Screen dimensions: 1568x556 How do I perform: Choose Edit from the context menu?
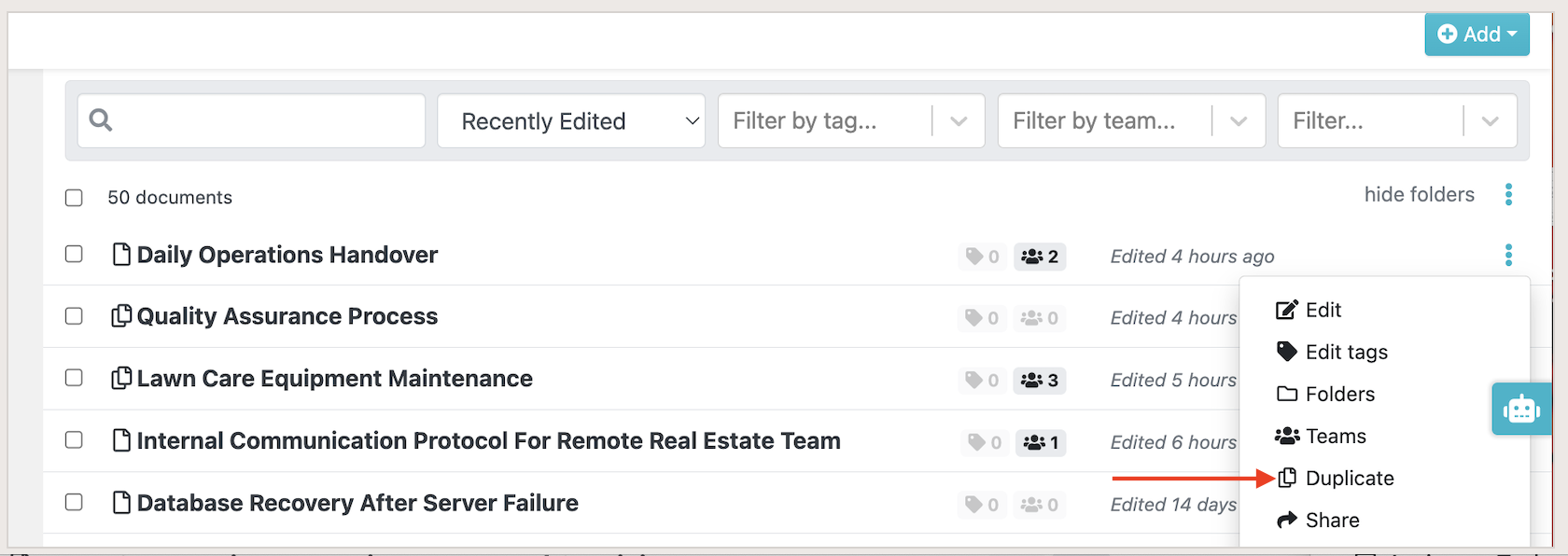point(1309,310)
